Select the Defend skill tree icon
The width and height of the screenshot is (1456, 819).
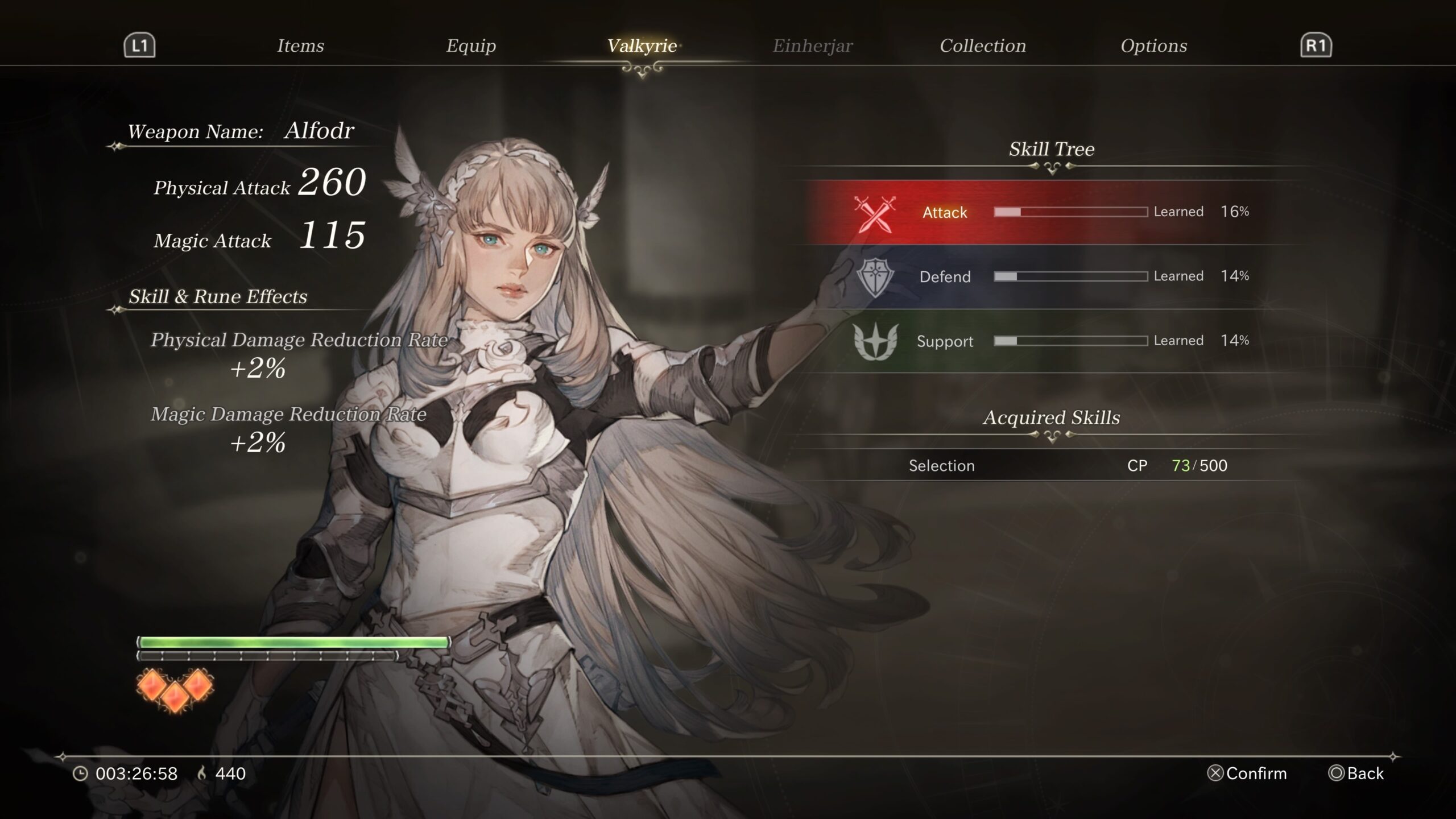pyautogui.click(x=872, y=275)
